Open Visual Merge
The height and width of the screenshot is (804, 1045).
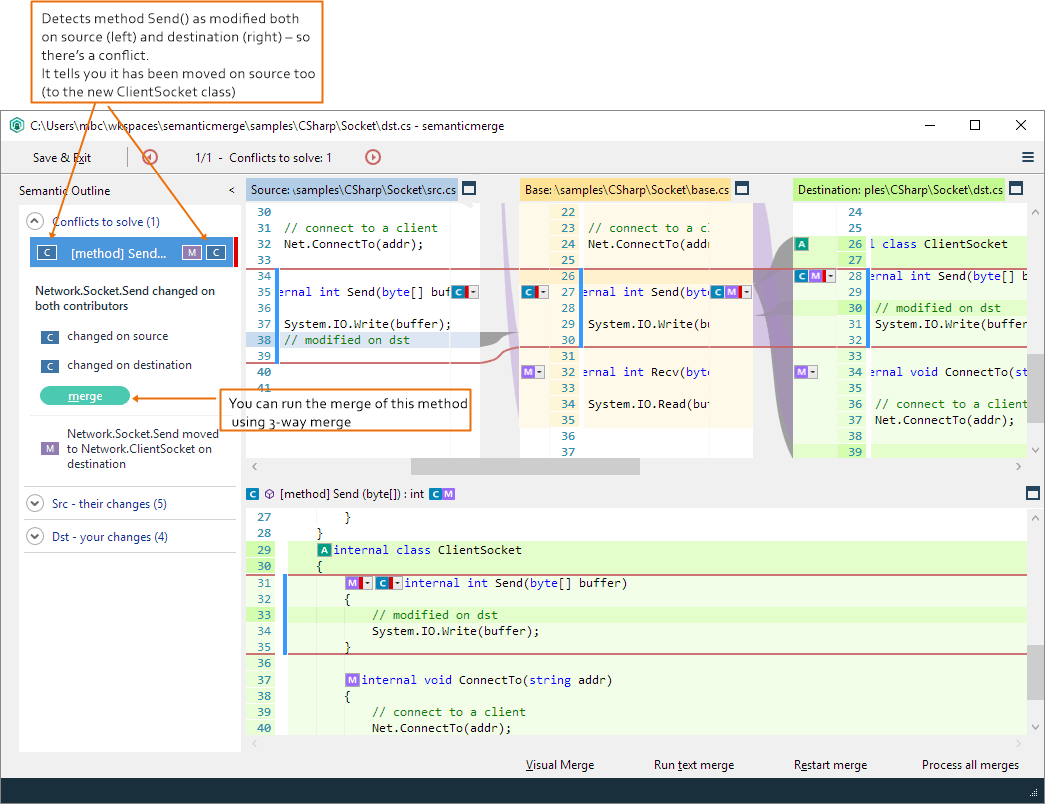point(560,765)
